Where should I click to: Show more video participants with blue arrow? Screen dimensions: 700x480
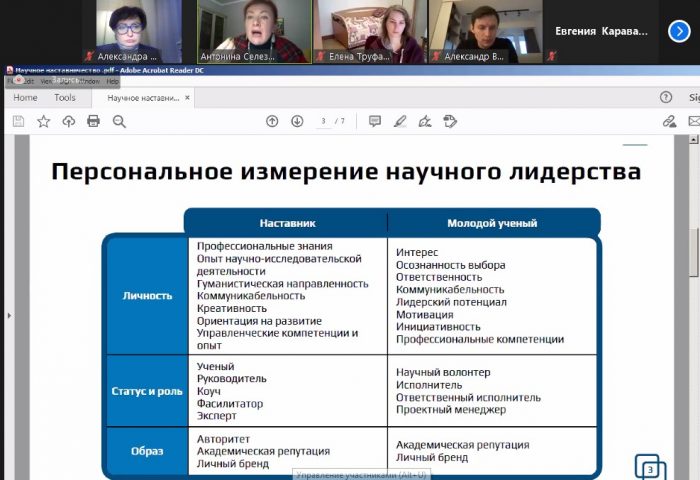point(679,31)
